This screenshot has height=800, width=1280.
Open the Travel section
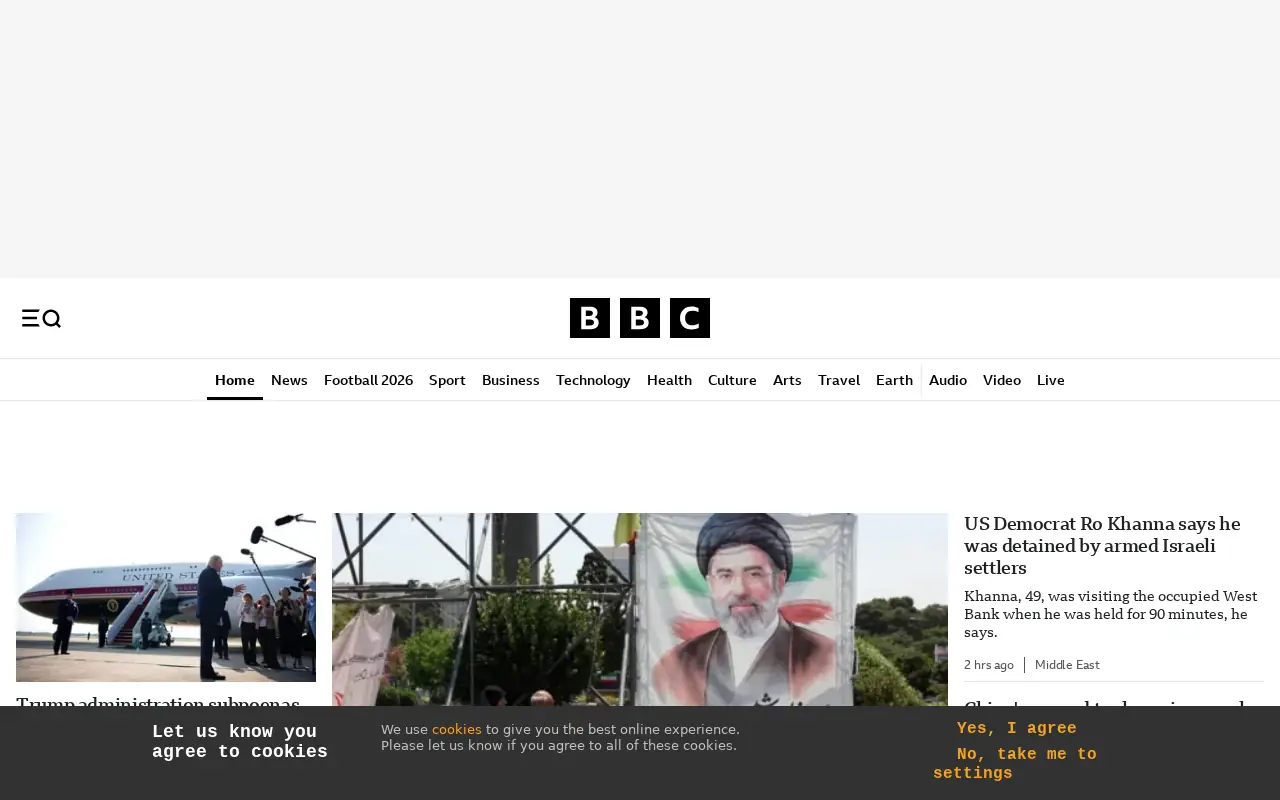pos(839,380)
